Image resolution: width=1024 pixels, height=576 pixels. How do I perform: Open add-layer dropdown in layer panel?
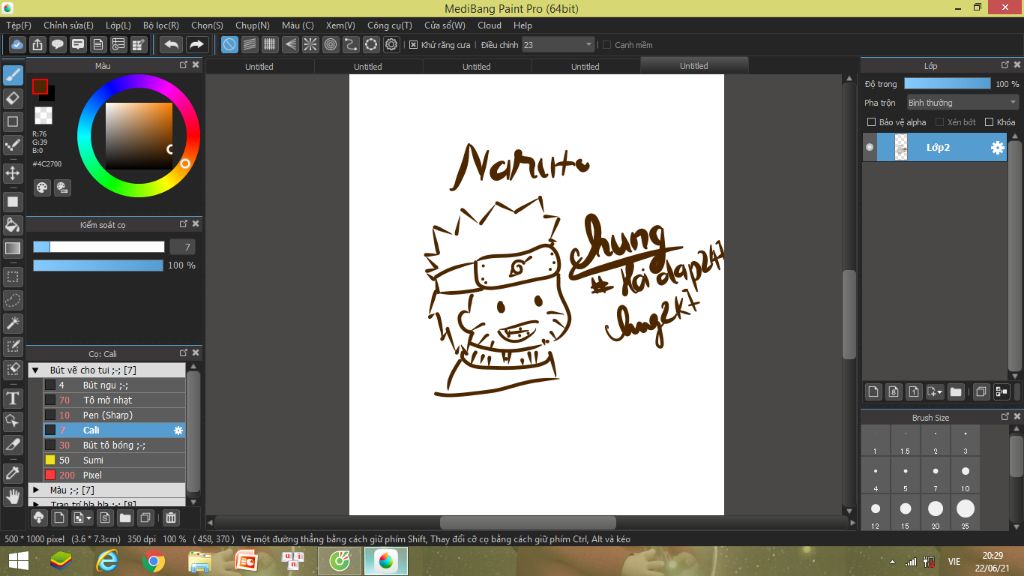pyautogui.click(x=935, y=392)
